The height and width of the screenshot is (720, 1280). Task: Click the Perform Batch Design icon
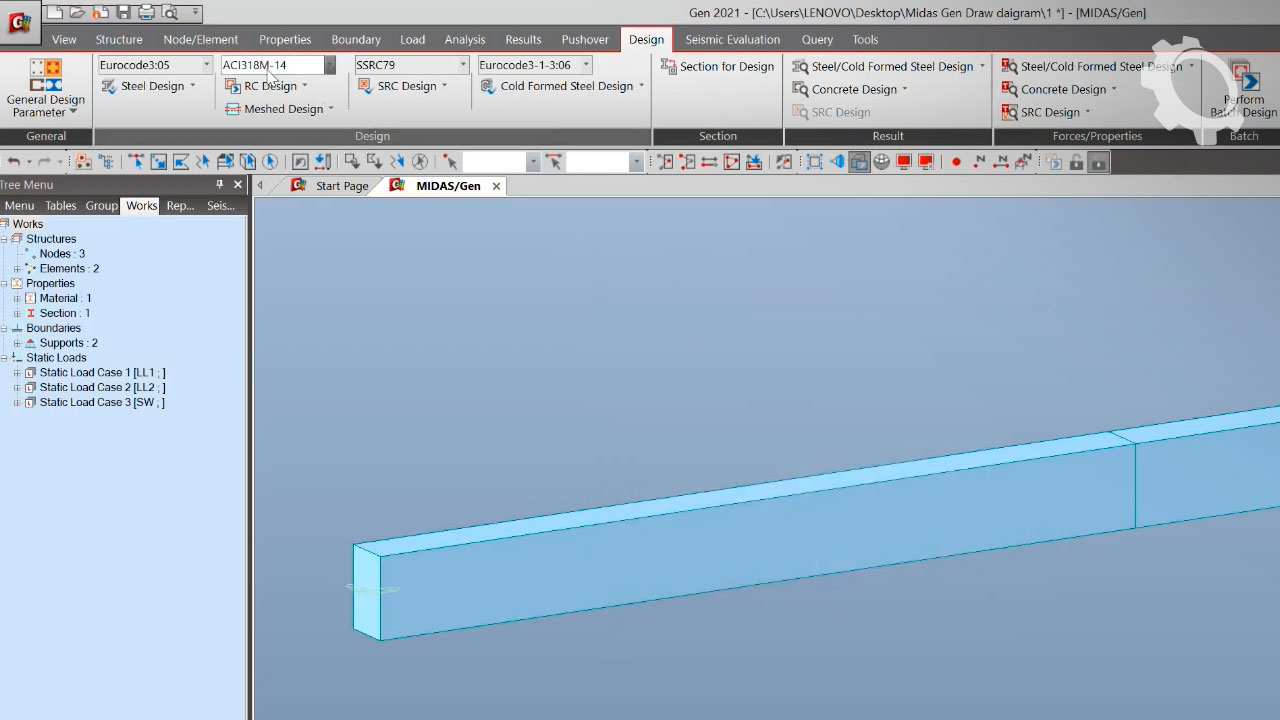coord(1244,77)
